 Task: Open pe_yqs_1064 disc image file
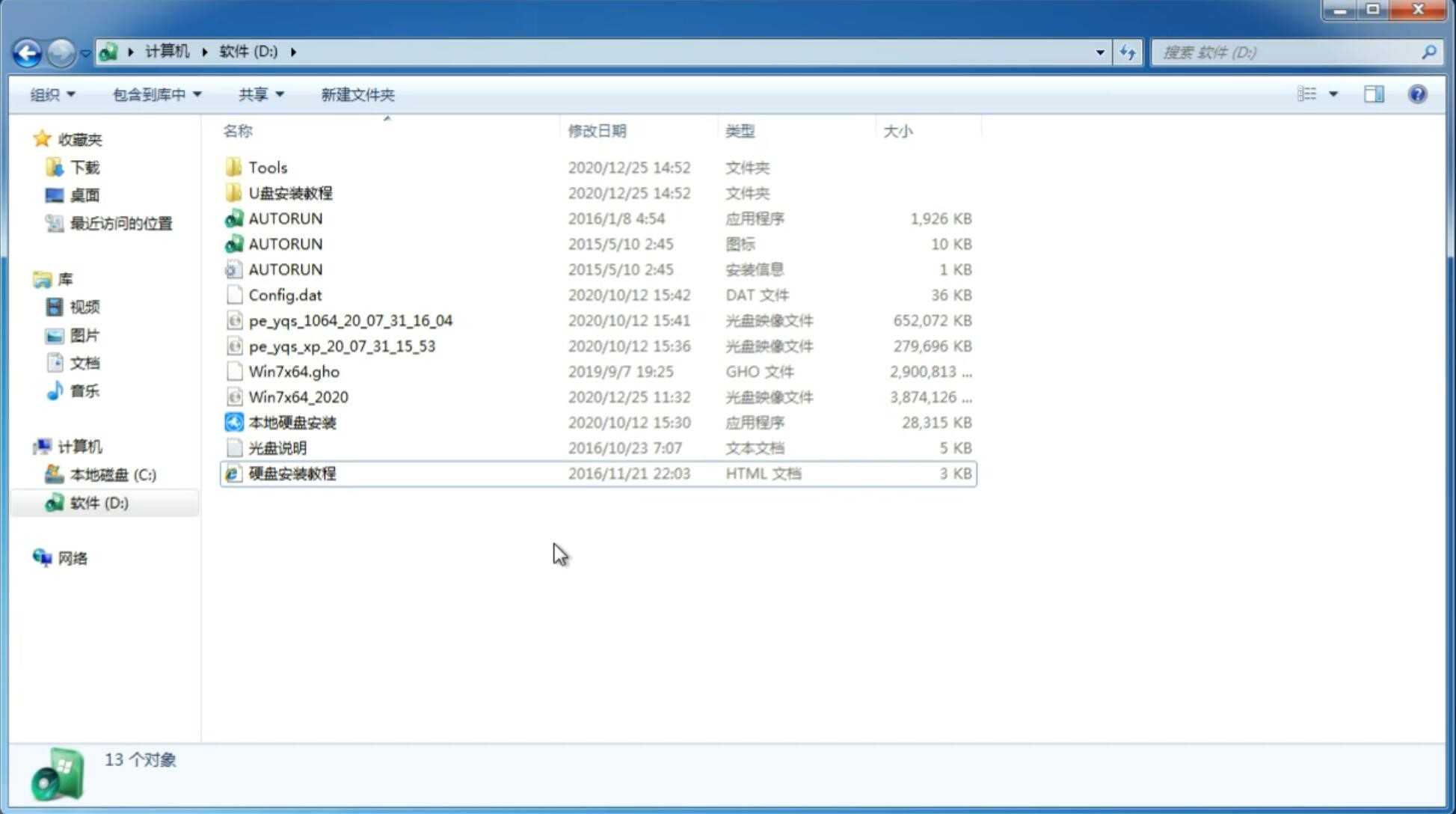pyautogui.click(x=349, y=320)
